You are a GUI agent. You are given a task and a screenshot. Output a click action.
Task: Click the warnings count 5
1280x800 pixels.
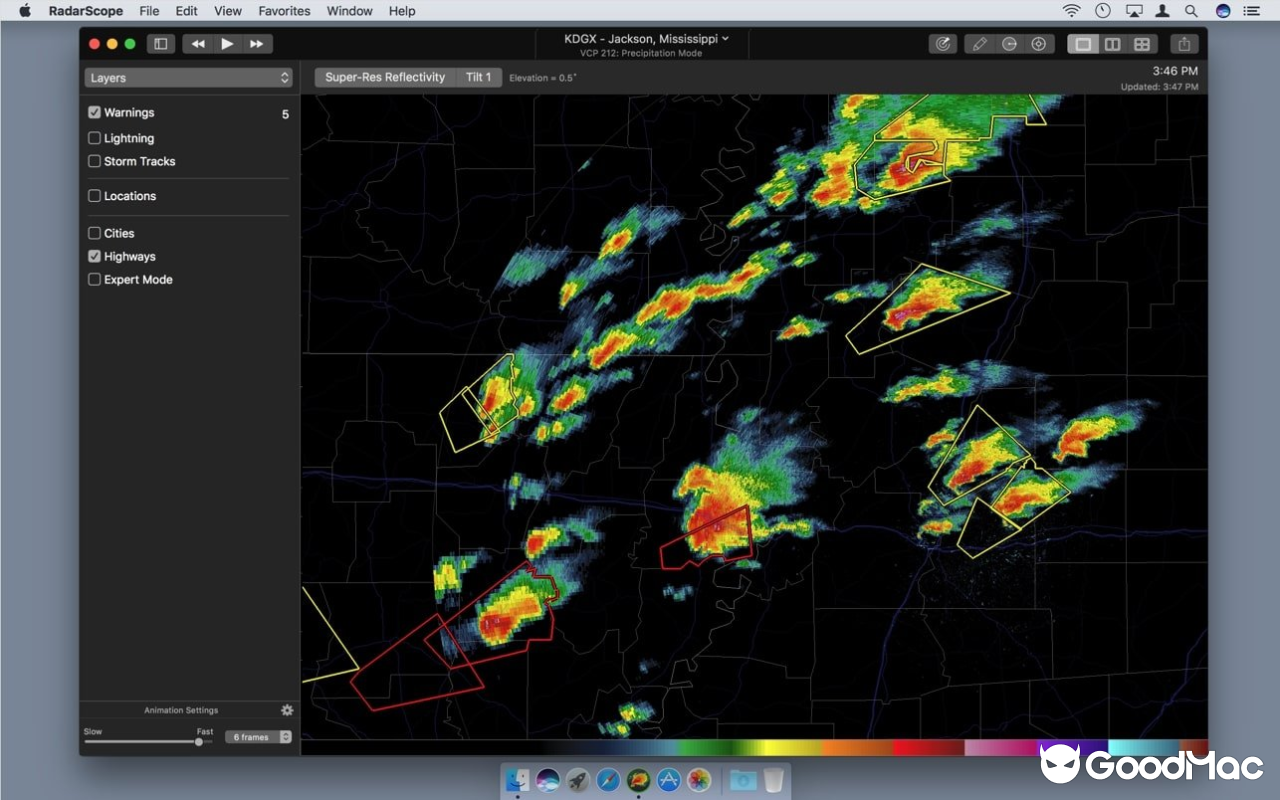(285, 114)
